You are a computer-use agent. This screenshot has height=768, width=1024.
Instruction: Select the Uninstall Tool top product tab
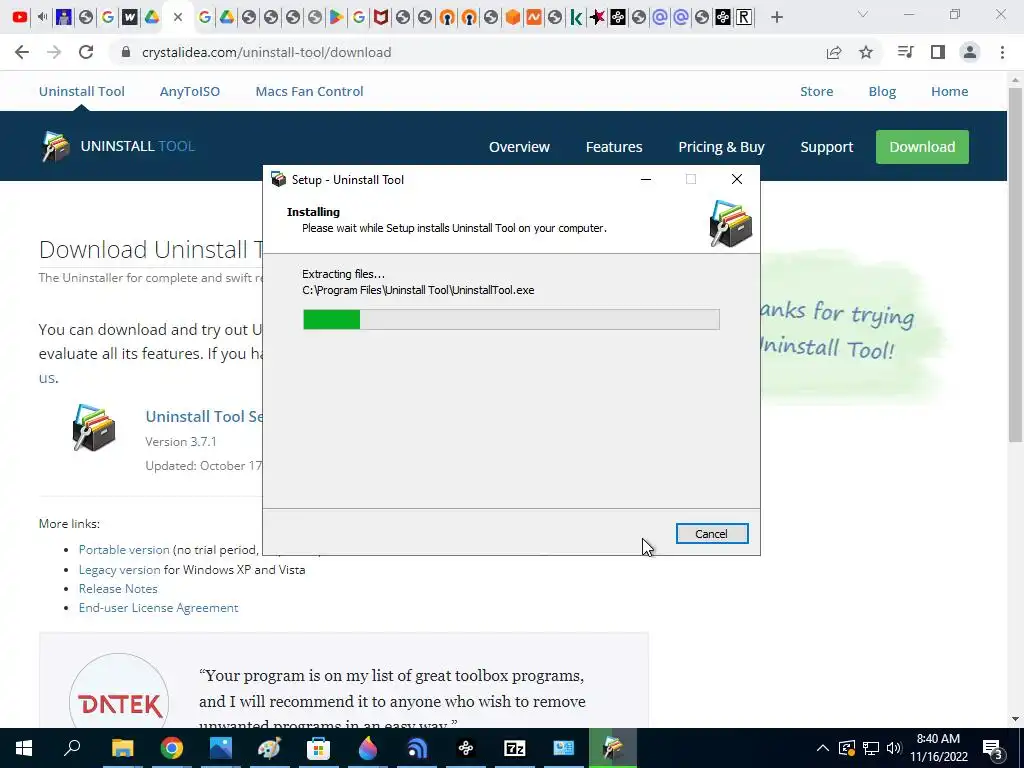(x=82, y=91)
